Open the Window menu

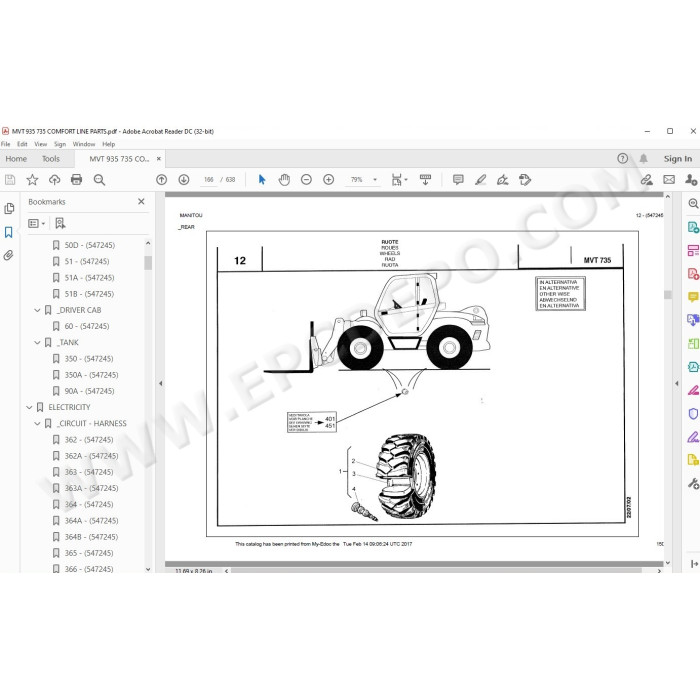[84, 144]
